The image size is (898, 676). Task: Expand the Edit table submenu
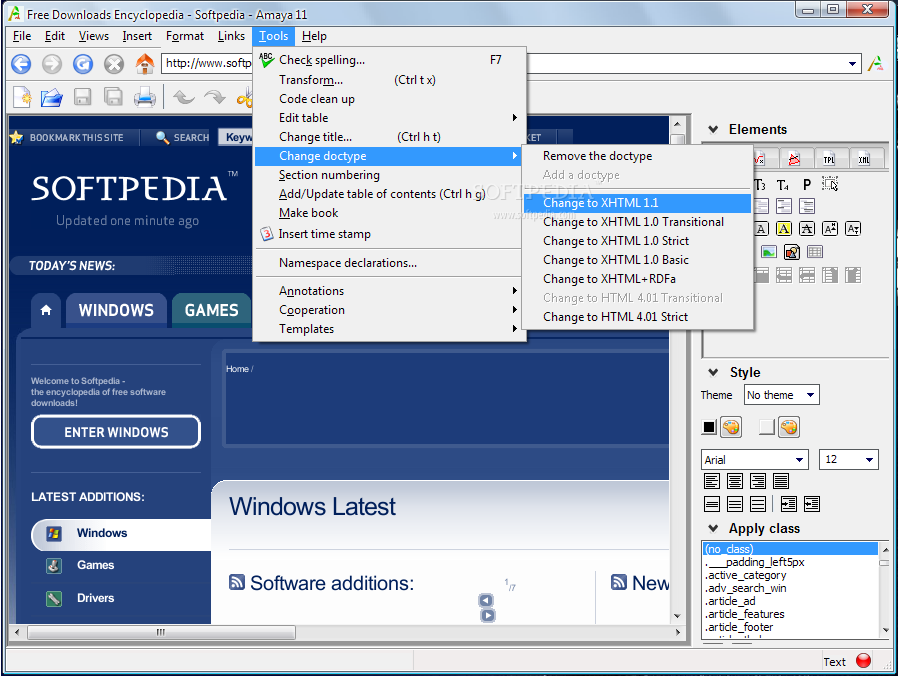[389, 118]
